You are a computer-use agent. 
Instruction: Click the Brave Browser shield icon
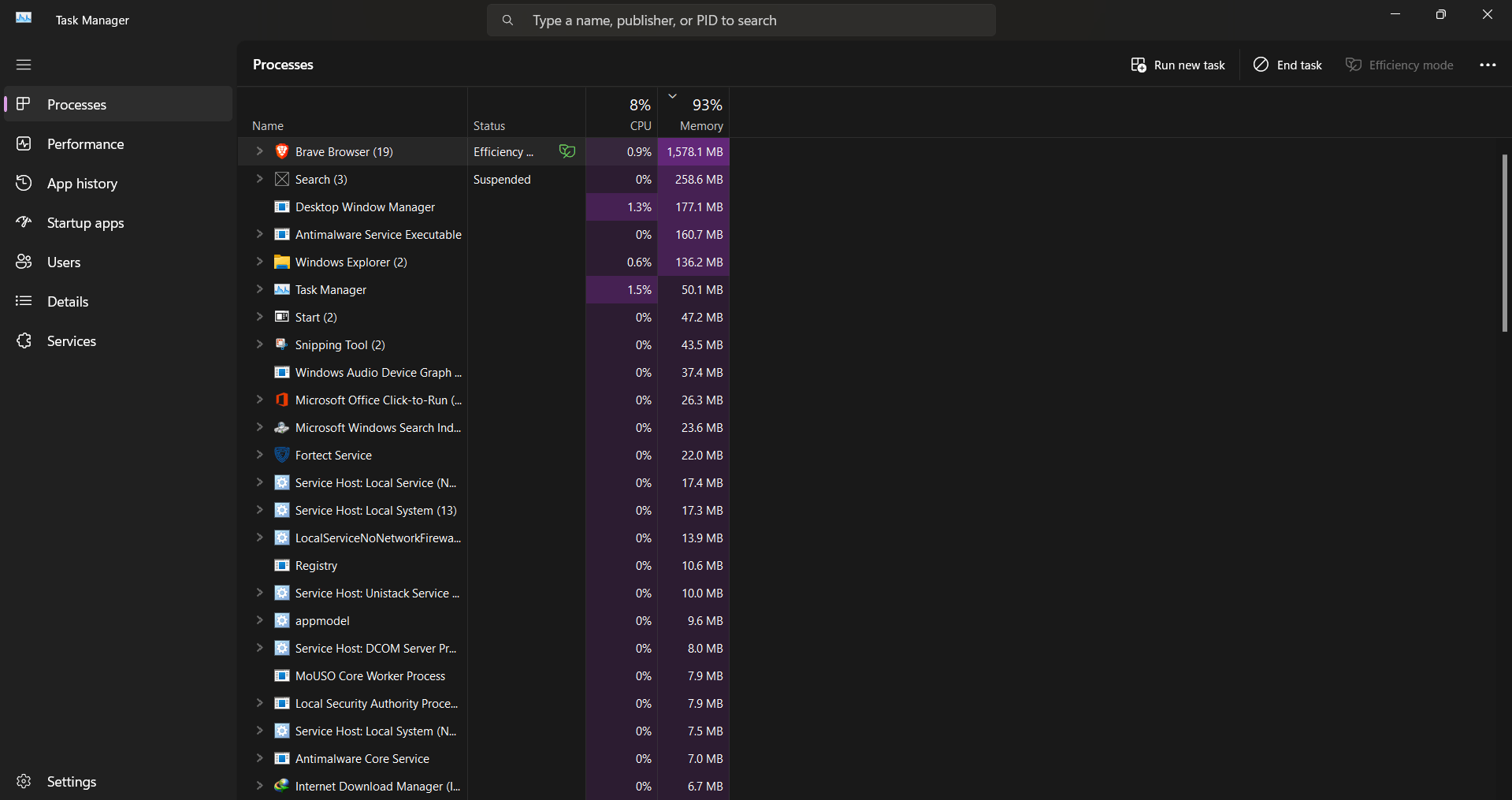point(281,151)
